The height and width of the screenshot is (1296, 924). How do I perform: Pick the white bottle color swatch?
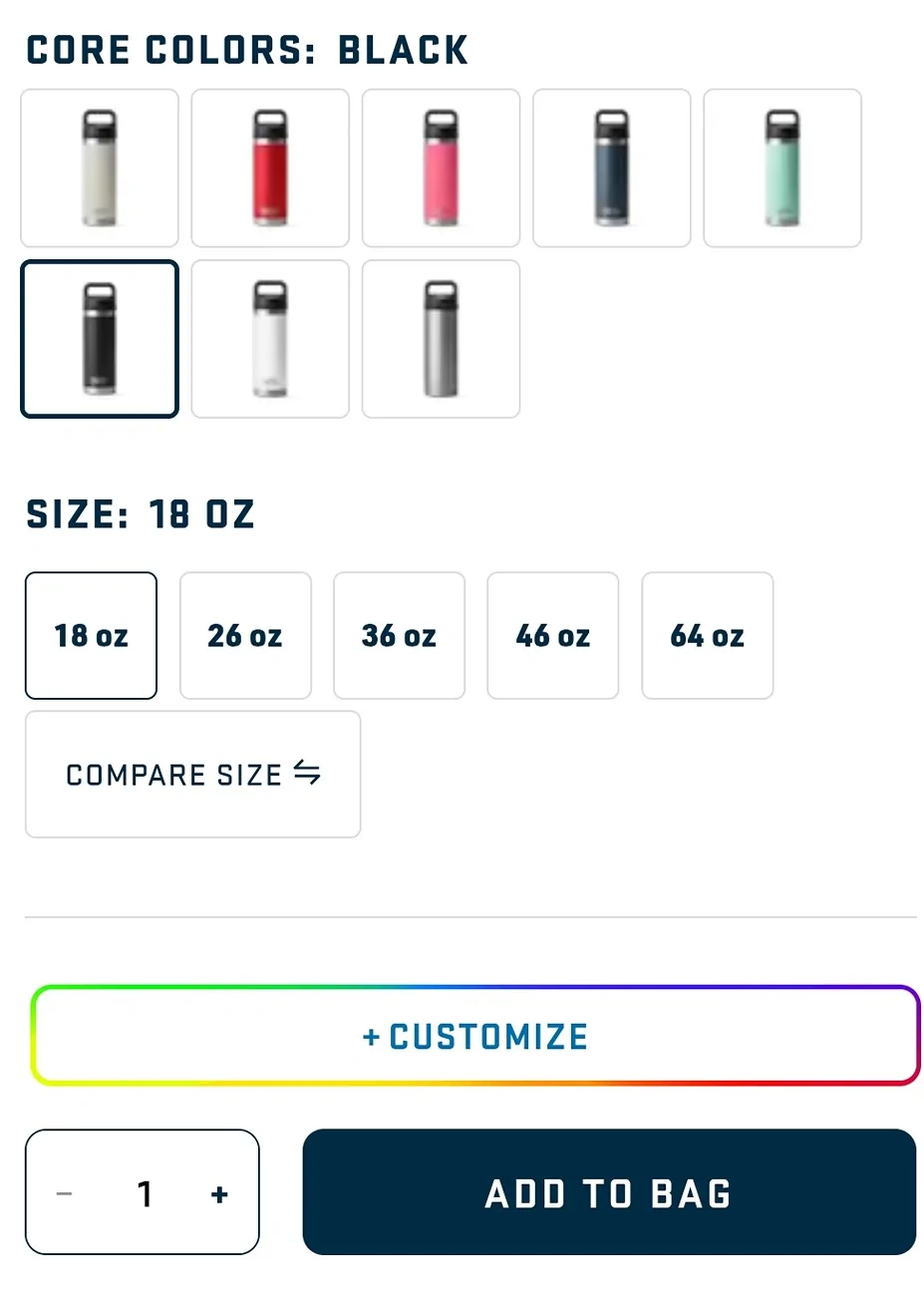coord(270,339)
